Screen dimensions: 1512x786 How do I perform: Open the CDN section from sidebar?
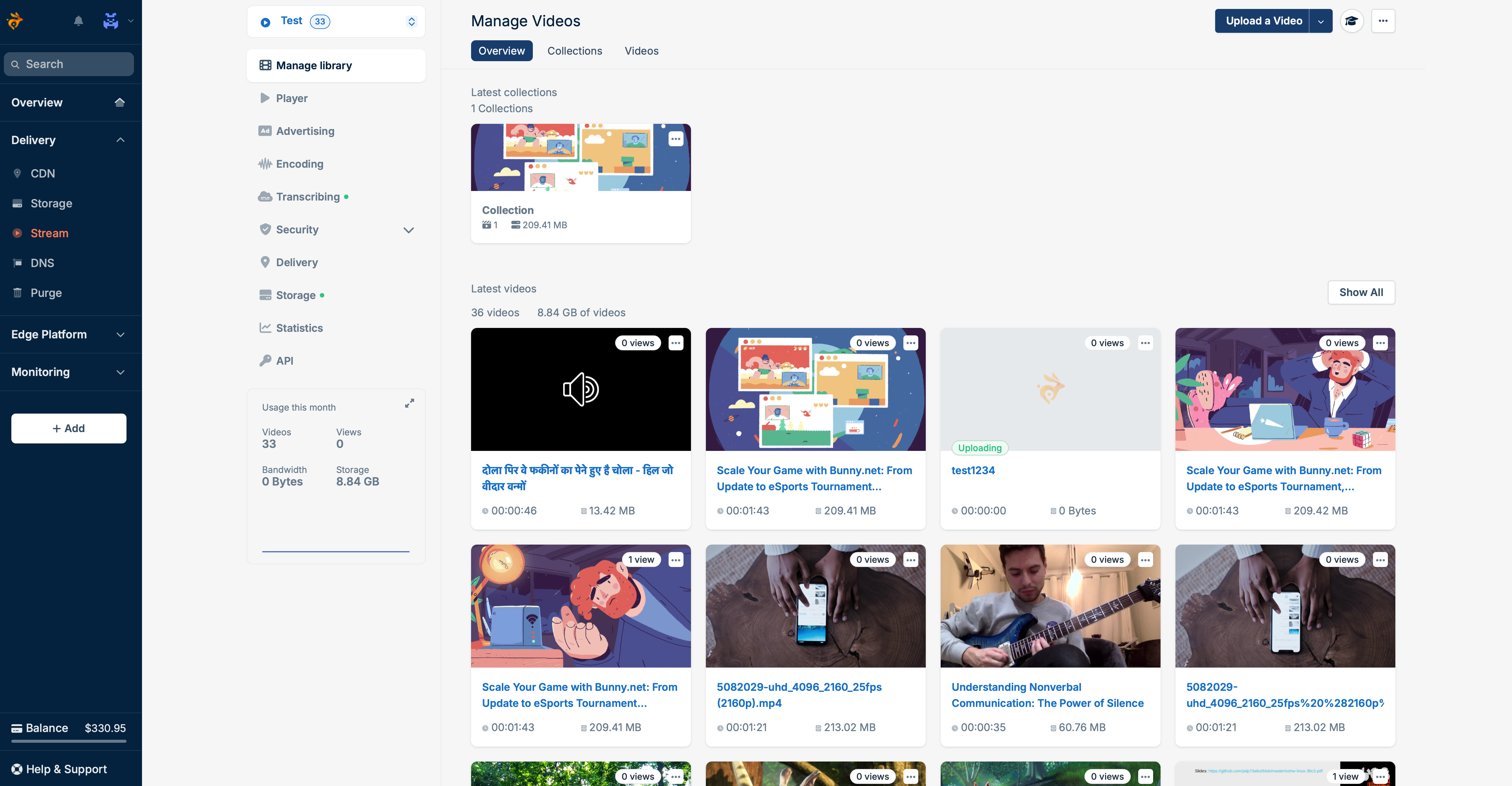click(43, 173)
